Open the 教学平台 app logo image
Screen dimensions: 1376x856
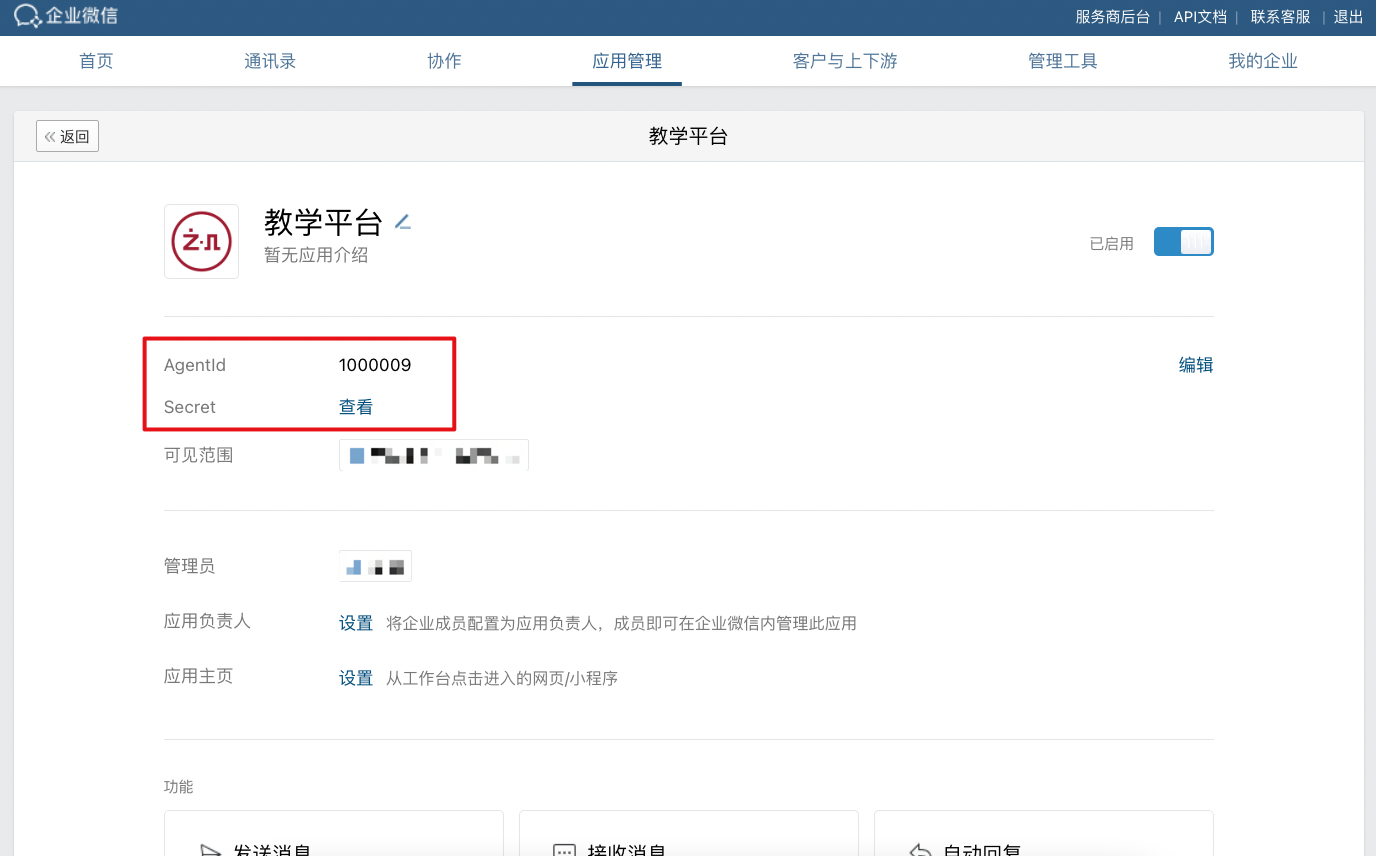tap(201, 241)
